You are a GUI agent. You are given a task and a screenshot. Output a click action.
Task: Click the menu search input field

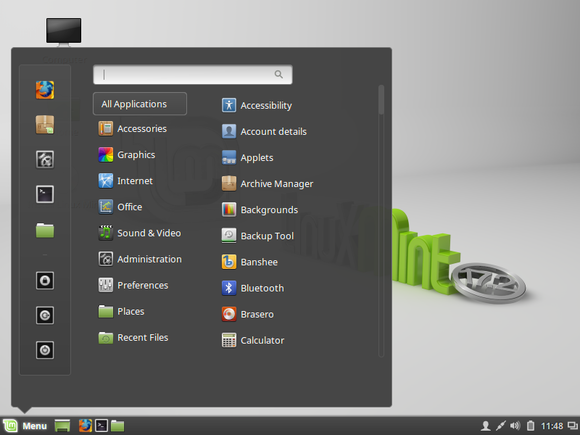pos(193,74)
